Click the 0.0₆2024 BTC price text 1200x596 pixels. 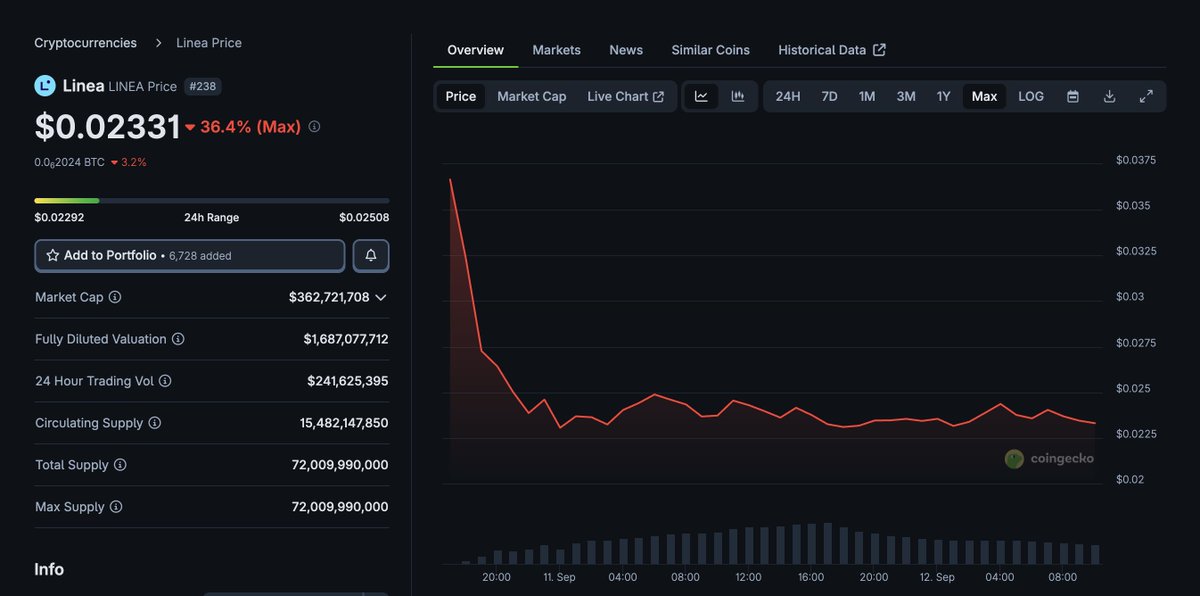pyautogui.click(x=69, y=162)
